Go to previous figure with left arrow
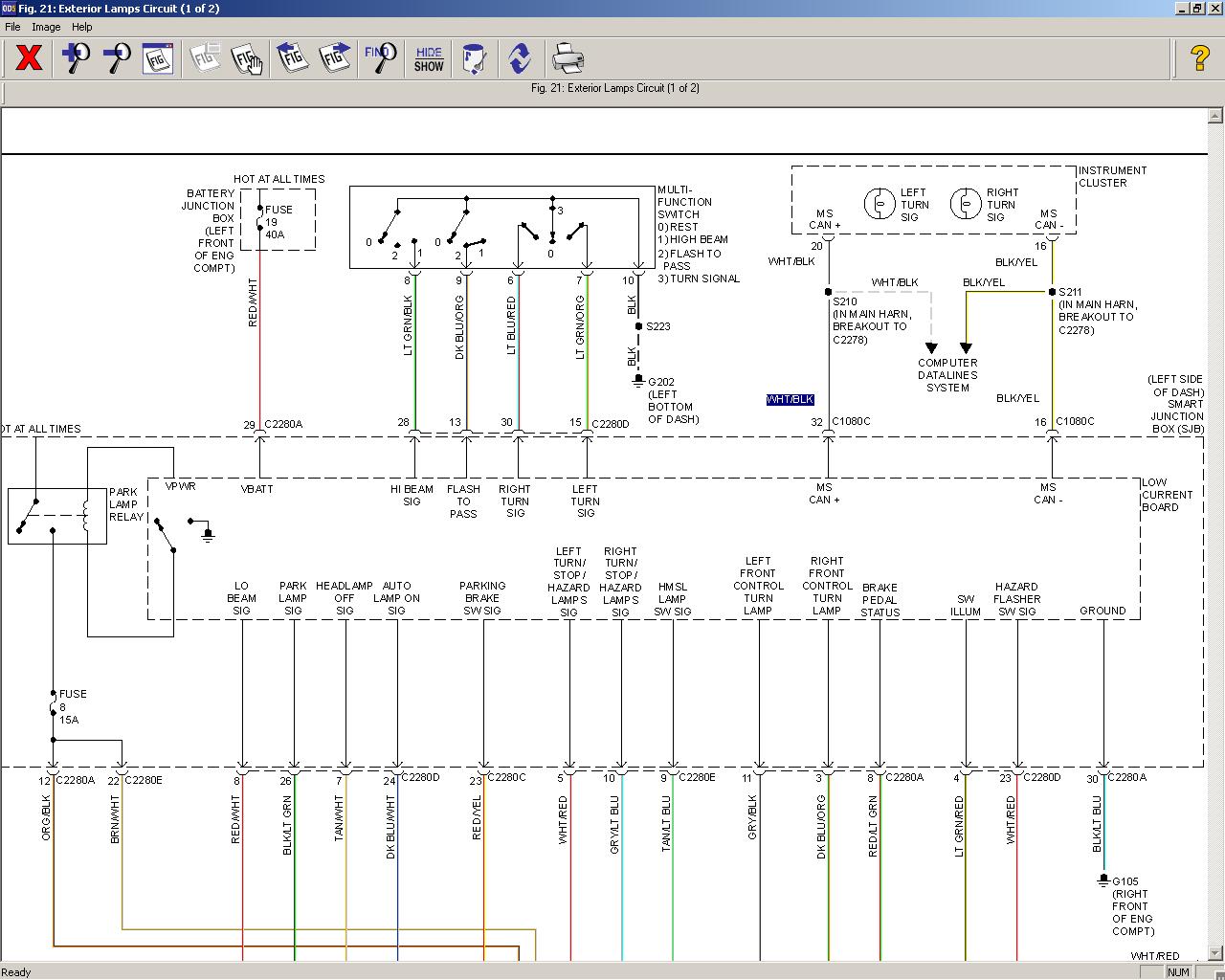Image resolution: width=1225 pixels, height=980 pixels. pos(292,58)
